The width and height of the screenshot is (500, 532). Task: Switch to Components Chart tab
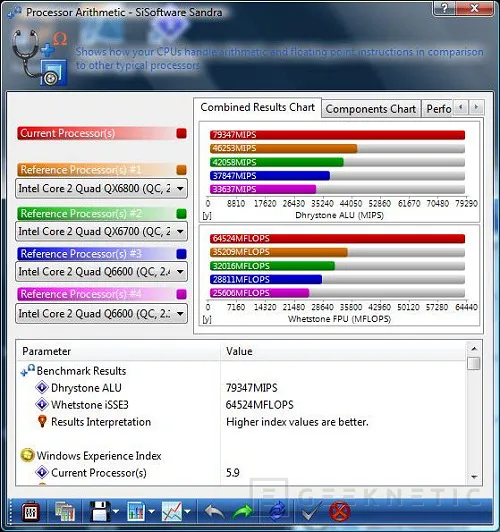[x=370, y=109]
